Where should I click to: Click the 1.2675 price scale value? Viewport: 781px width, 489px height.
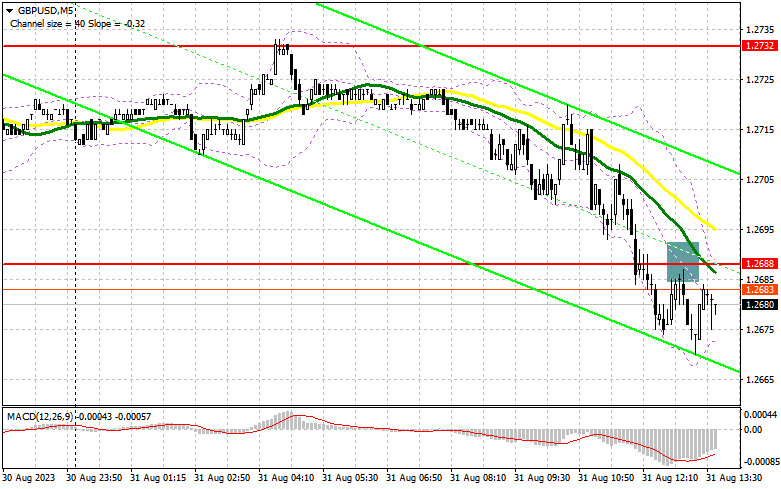coord(760,329)
